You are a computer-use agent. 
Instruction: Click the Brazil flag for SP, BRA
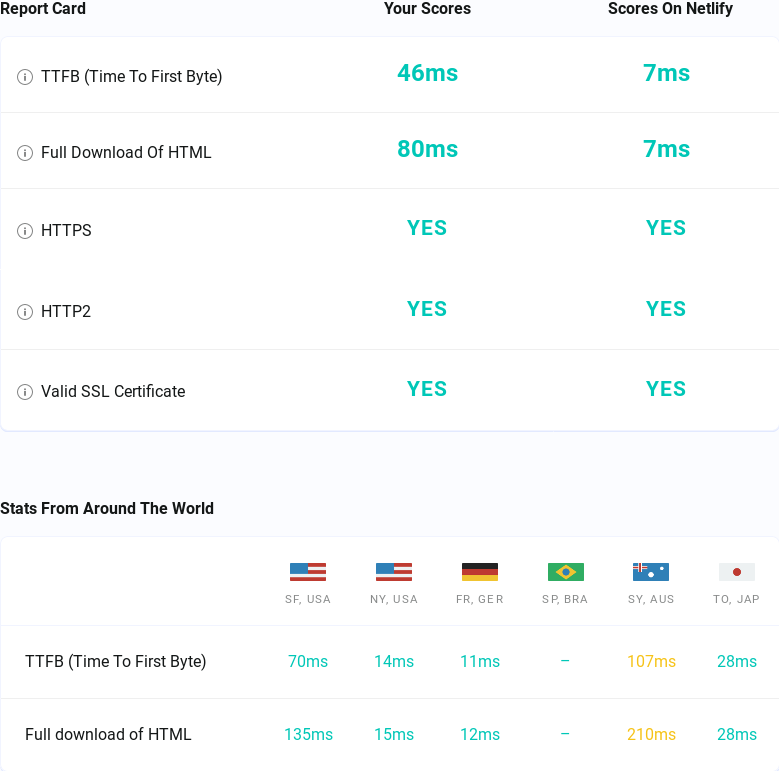[566, 572]
